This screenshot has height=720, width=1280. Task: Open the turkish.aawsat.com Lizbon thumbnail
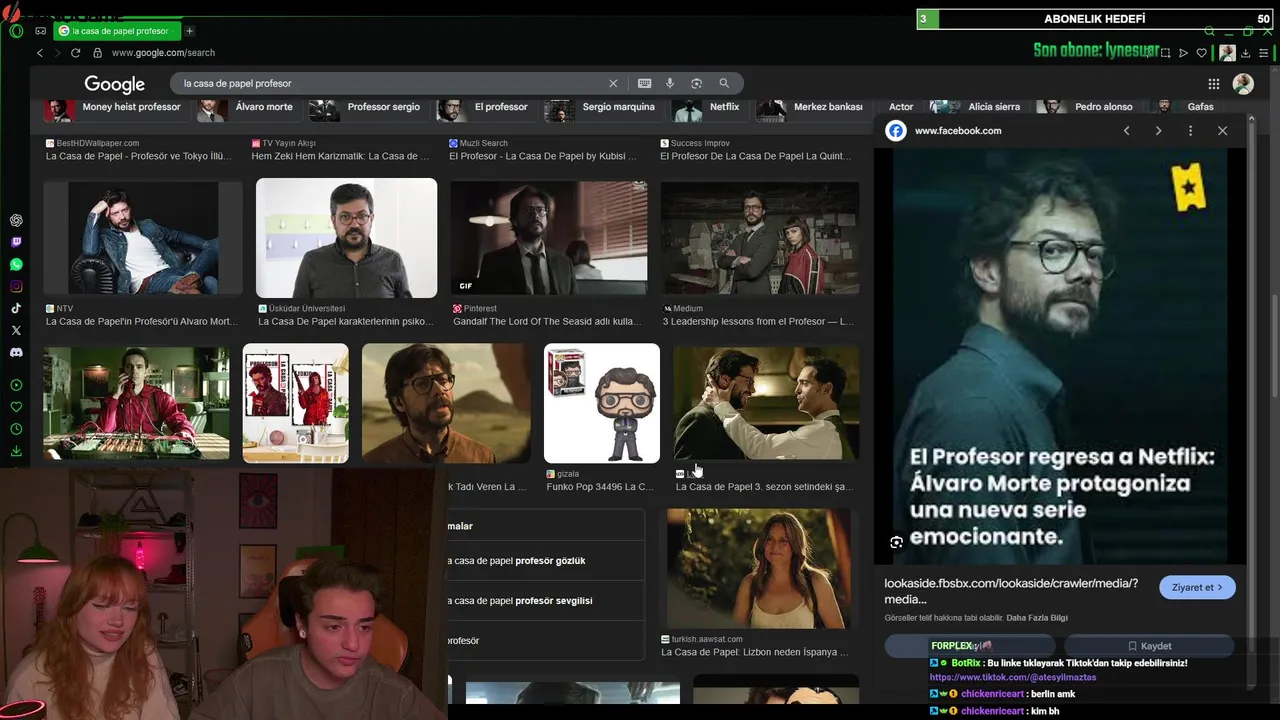coord(760,568)
